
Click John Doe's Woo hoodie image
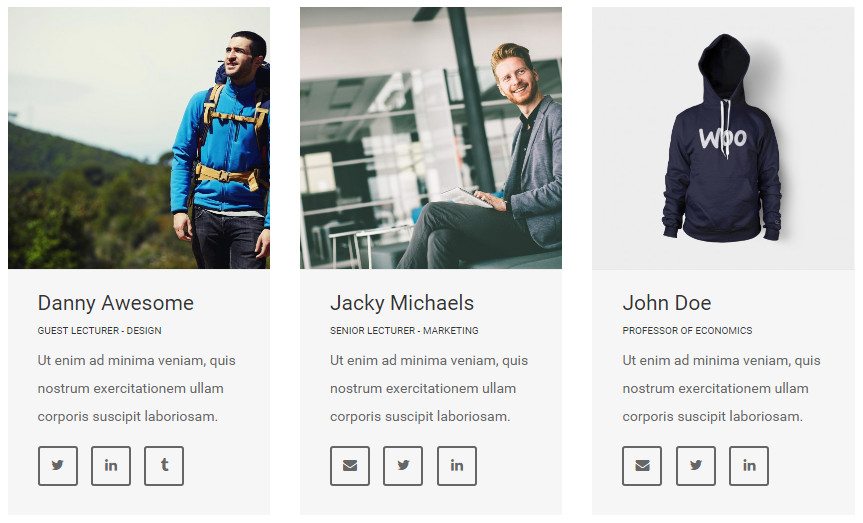pos(723,138)
